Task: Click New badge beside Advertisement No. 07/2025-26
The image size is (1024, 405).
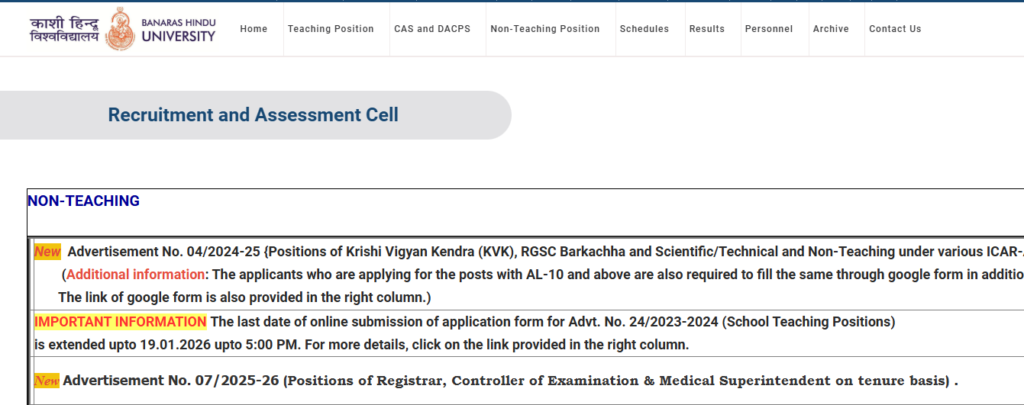Action: pos(47,381)
